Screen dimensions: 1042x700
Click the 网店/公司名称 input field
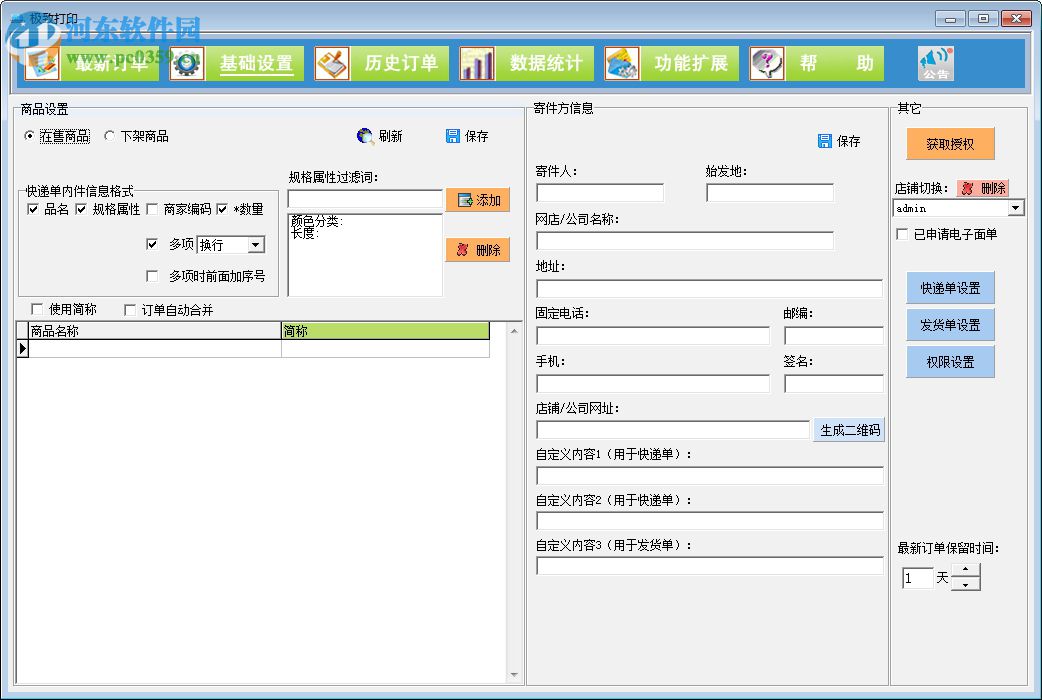coord(684,241)
